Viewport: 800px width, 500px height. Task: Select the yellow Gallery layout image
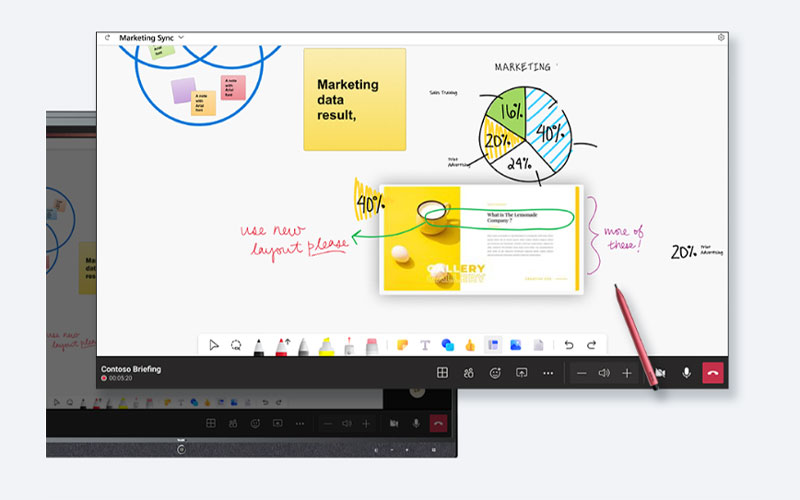click(481, 239)
